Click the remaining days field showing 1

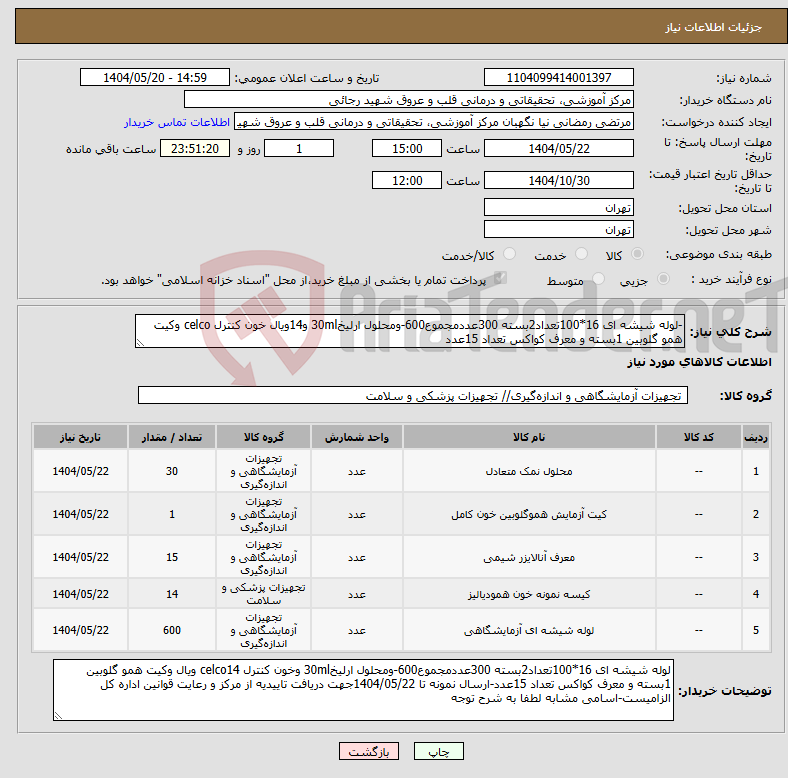tap(299, 148)
